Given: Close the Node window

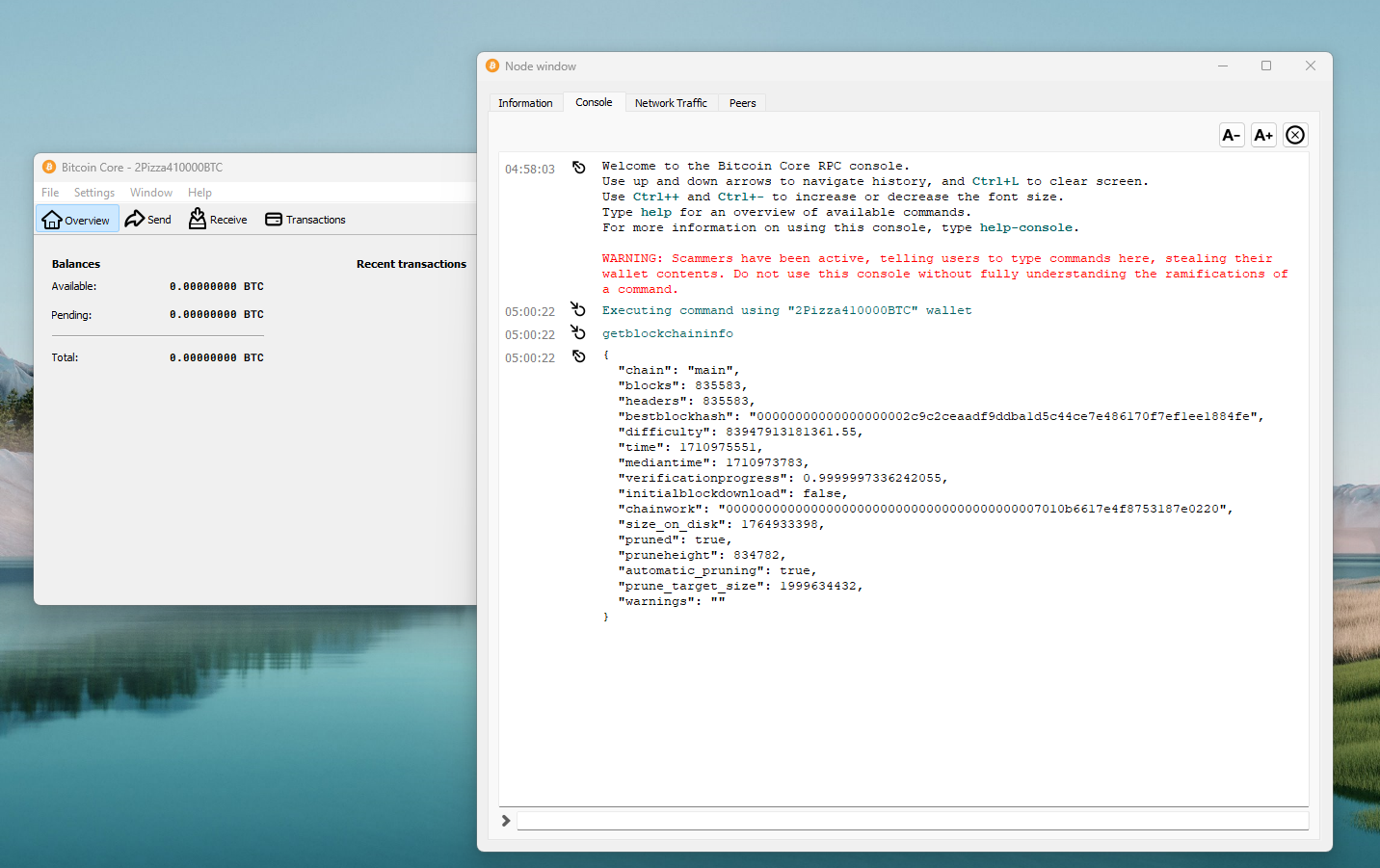Looking at the screenshot, I should [x=1310, y=66].
